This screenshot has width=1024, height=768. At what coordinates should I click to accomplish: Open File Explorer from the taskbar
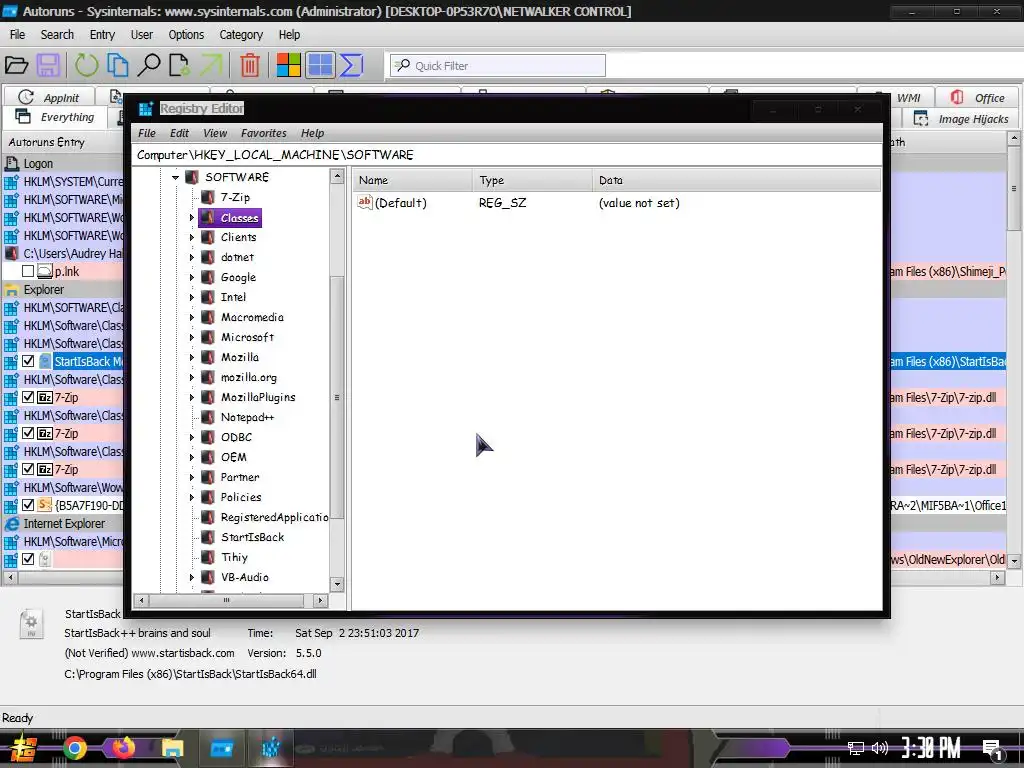click(x=172, y=748)
